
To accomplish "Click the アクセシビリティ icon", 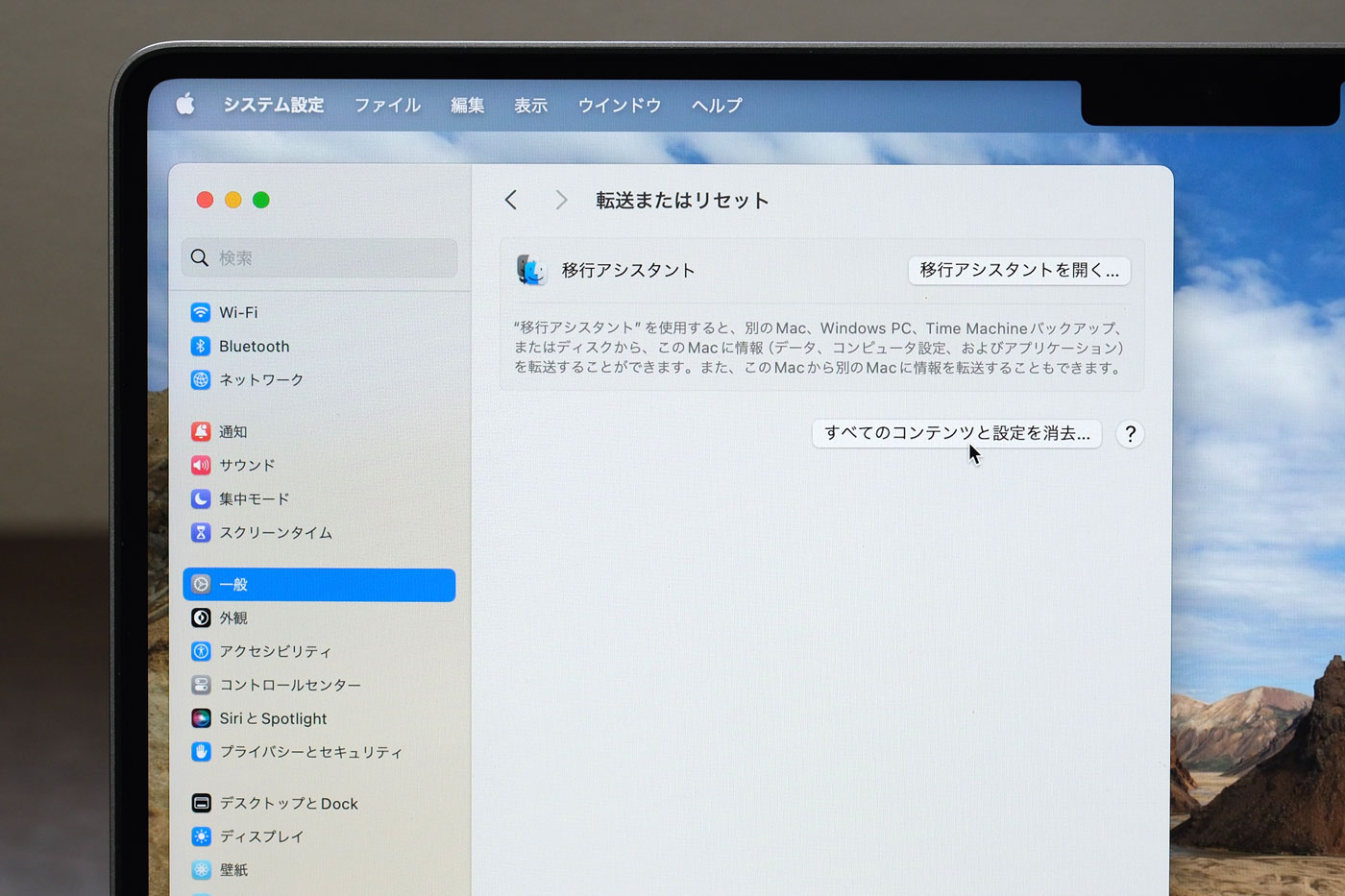I will click(x=200, y=651).
